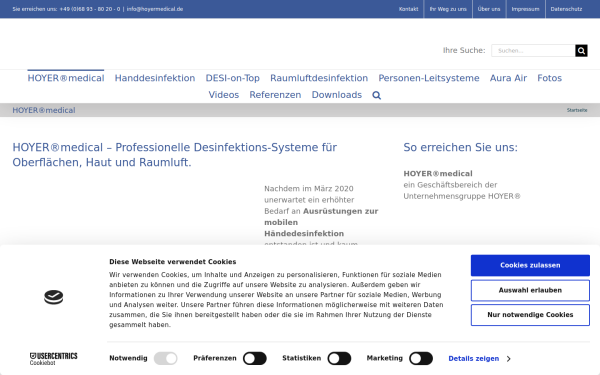Viewport: 600px width, 375px height.
Task: Open the Impressum link
Action: [525, 9]
